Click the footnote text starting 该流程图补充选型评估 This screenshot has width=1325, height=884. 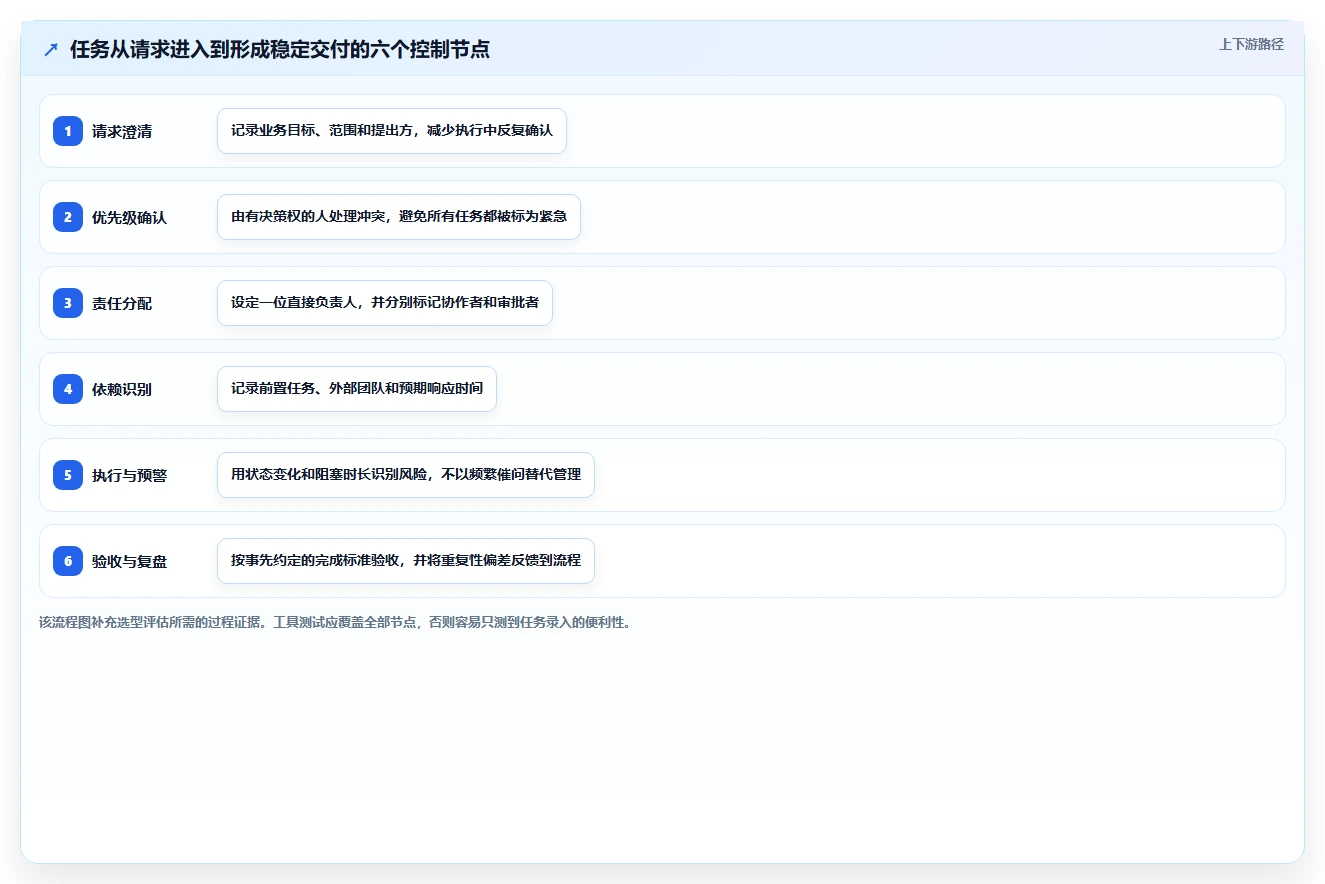pos(335,622)
